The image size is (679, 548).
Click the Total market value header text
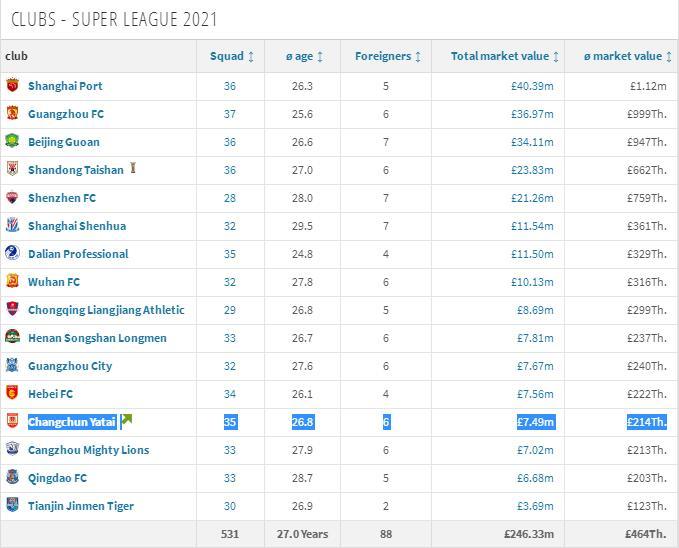pos(500,56)
